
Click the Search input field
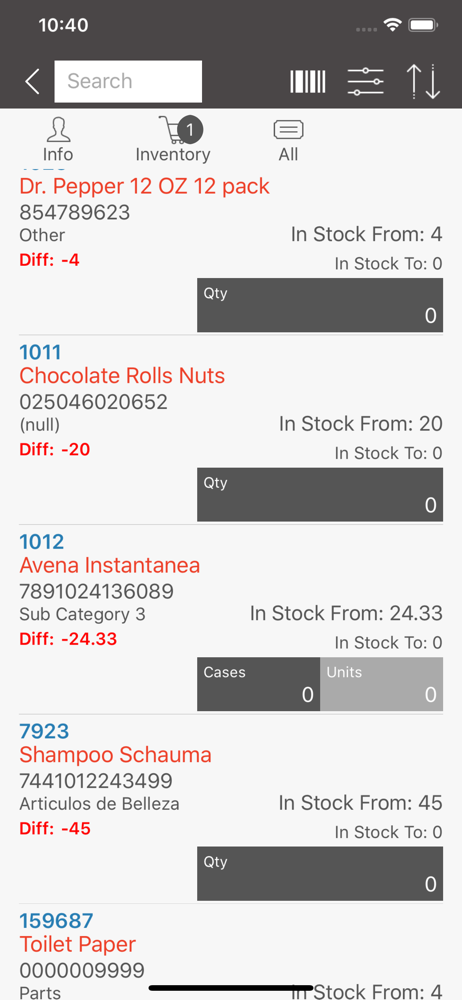click(128, 82)
